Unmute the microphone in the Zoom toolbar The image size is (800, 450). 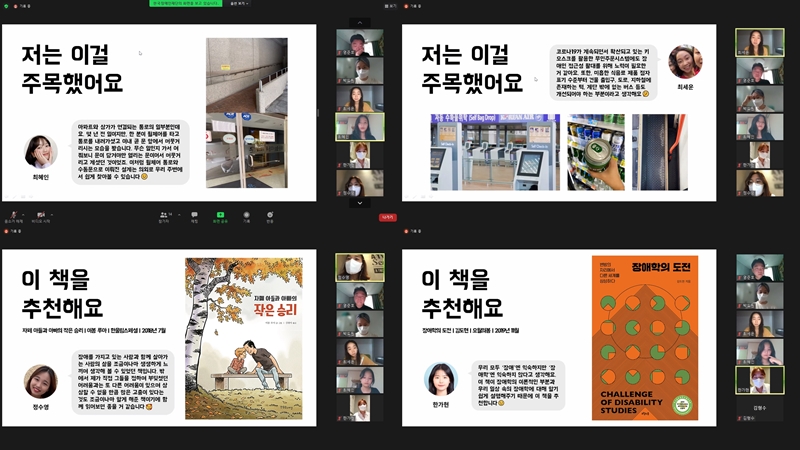point(13,215)
